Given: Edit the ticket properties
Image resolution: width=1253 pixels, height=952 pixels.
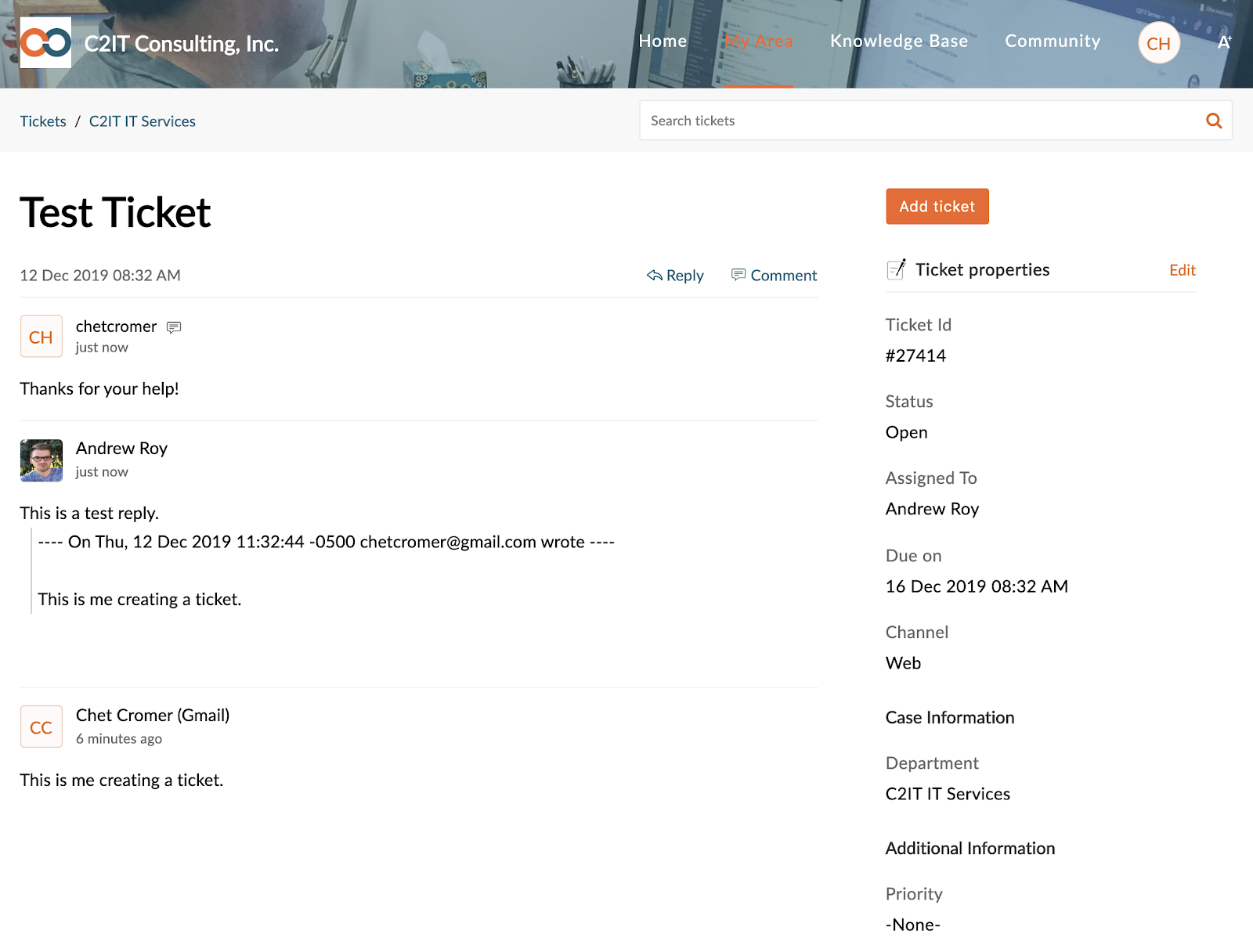Looking at the screenshot, I should (1182, 270).
